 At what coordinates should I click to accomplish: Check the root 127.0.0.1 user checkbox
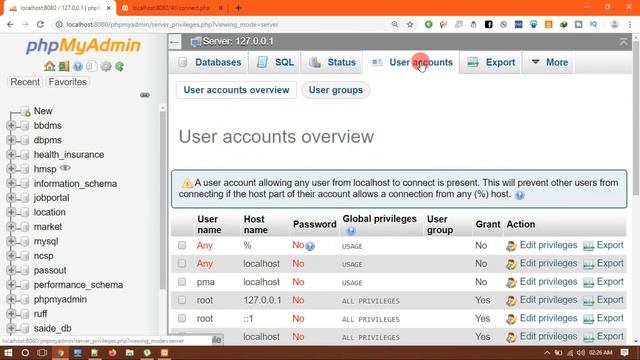tap(182, 300)
